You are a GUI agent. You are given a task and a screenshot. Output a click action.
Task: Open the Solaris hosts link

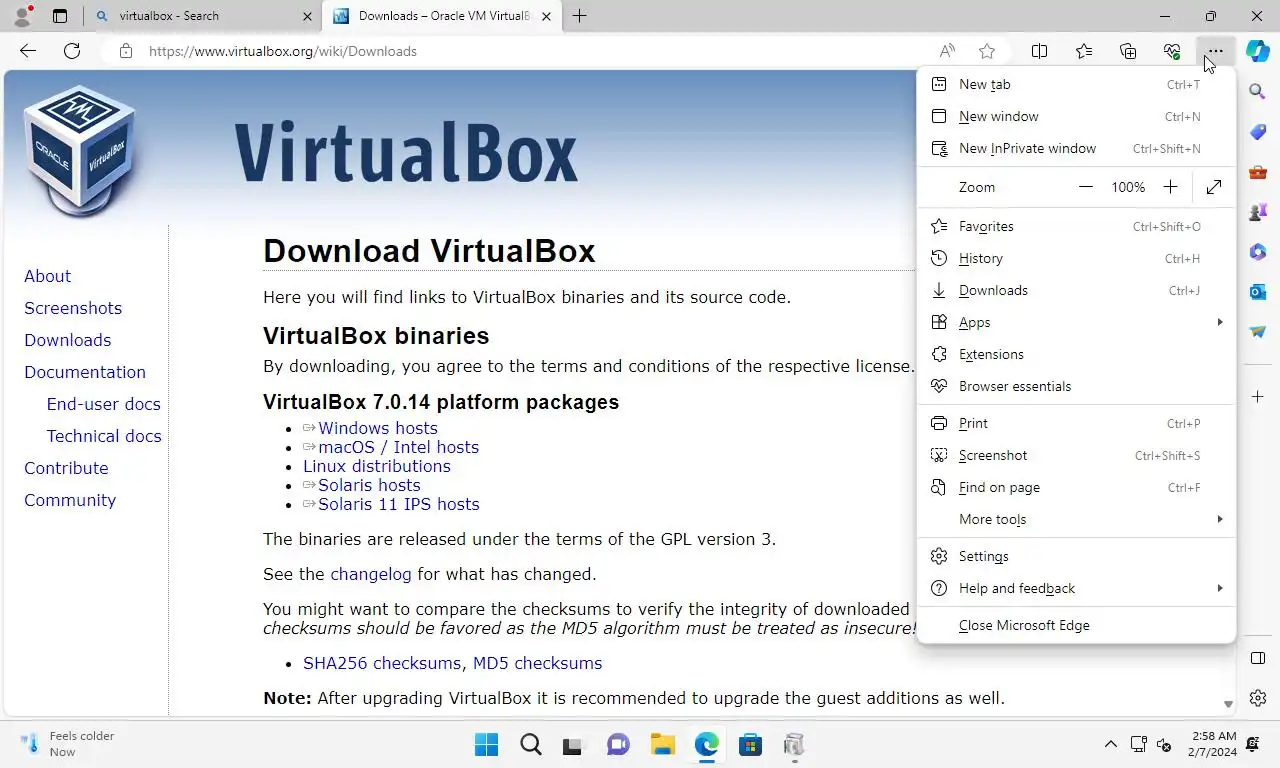[369, 485]
